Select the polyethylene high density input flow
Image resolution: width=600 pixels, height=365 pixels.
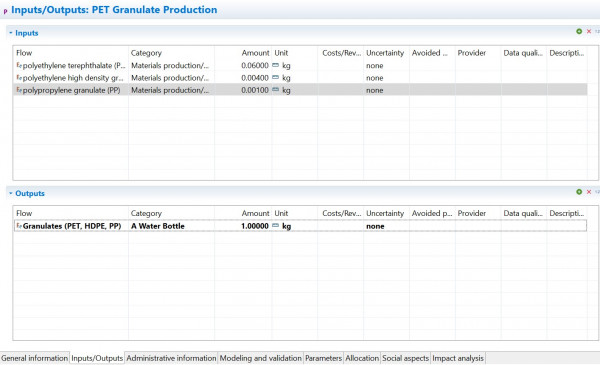(x=73, y=78)
